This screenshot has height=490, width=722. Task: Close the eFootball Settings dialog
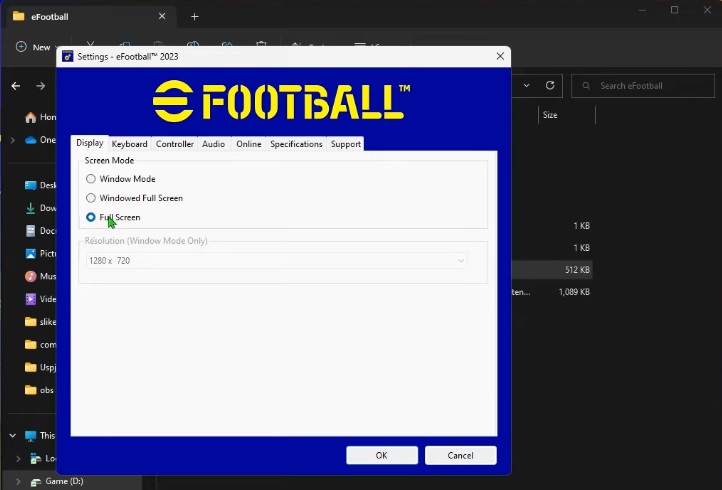point(500,56)
